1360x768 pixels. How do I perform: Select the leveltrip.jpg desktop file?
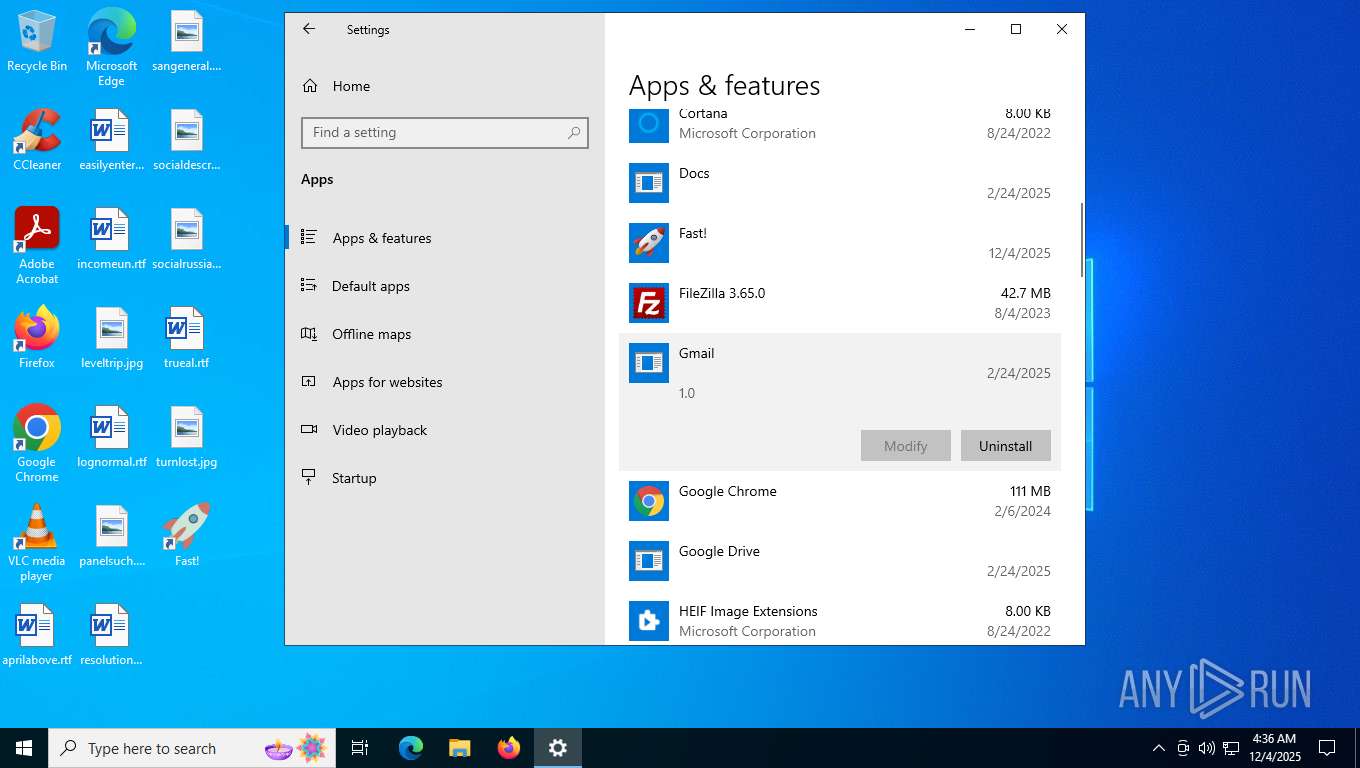coord(112,338)
